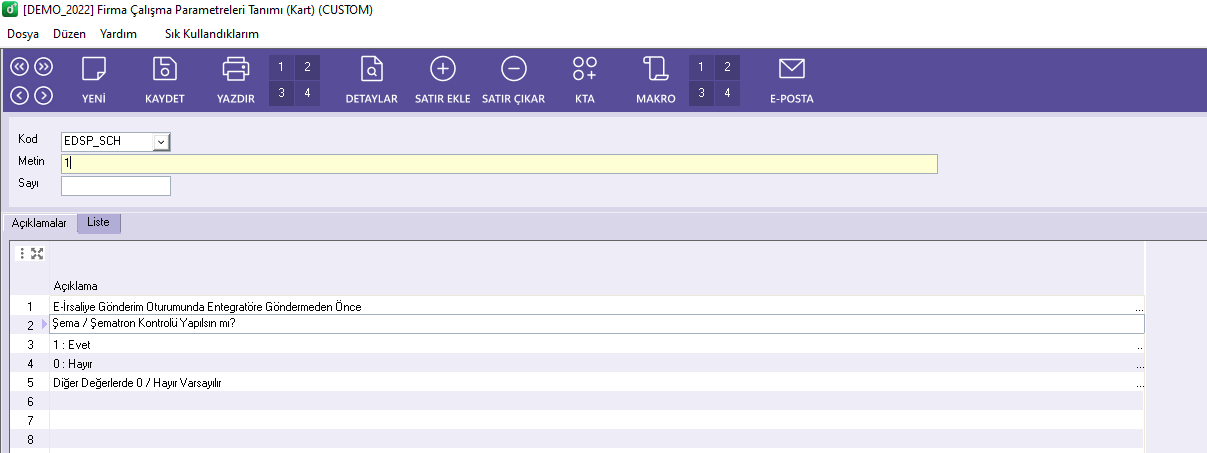
Task: Switch to the Liste tab
Action: [x=98, y=223]
